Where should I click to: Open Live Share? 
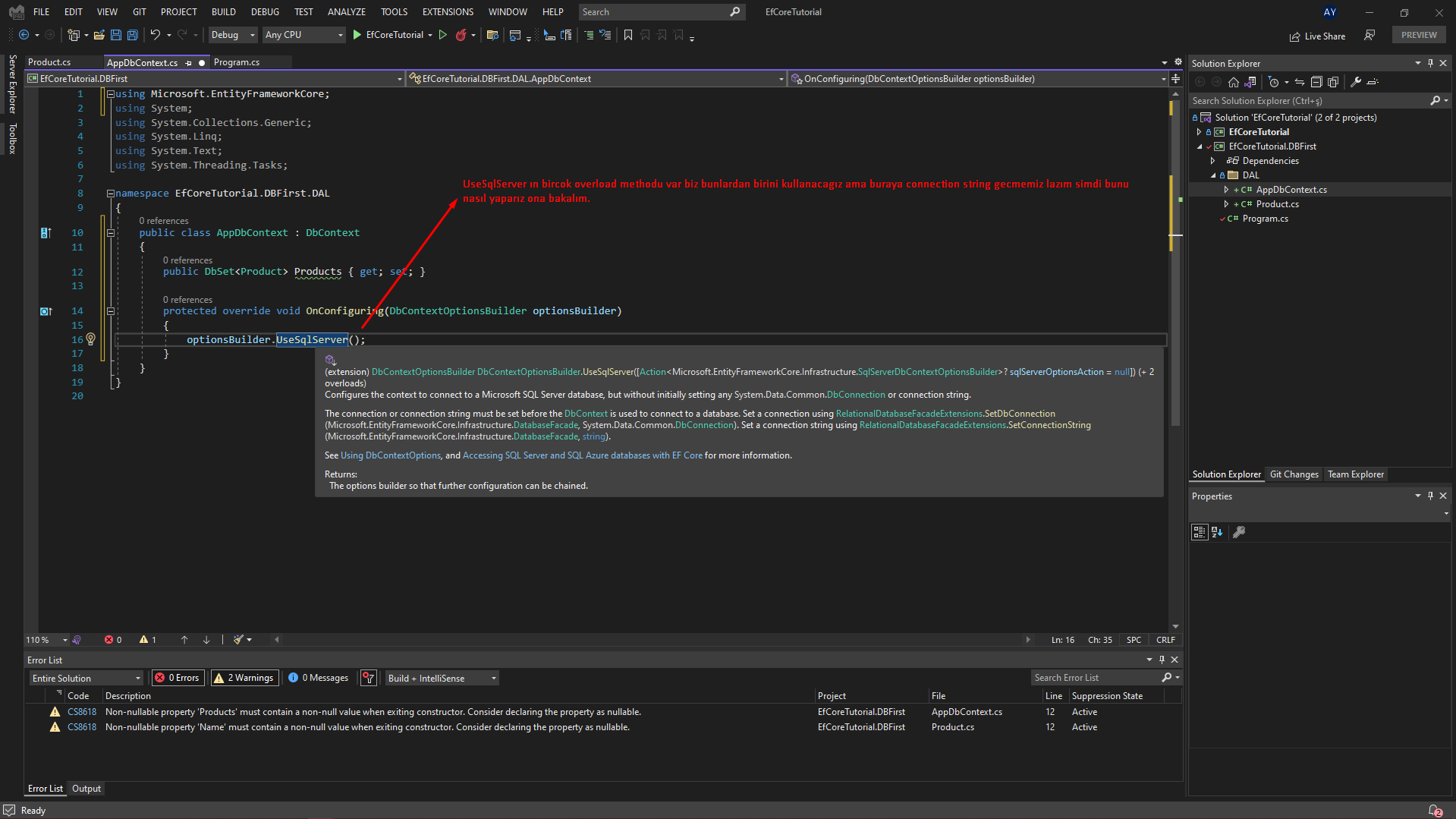[x=1317, y=36]
